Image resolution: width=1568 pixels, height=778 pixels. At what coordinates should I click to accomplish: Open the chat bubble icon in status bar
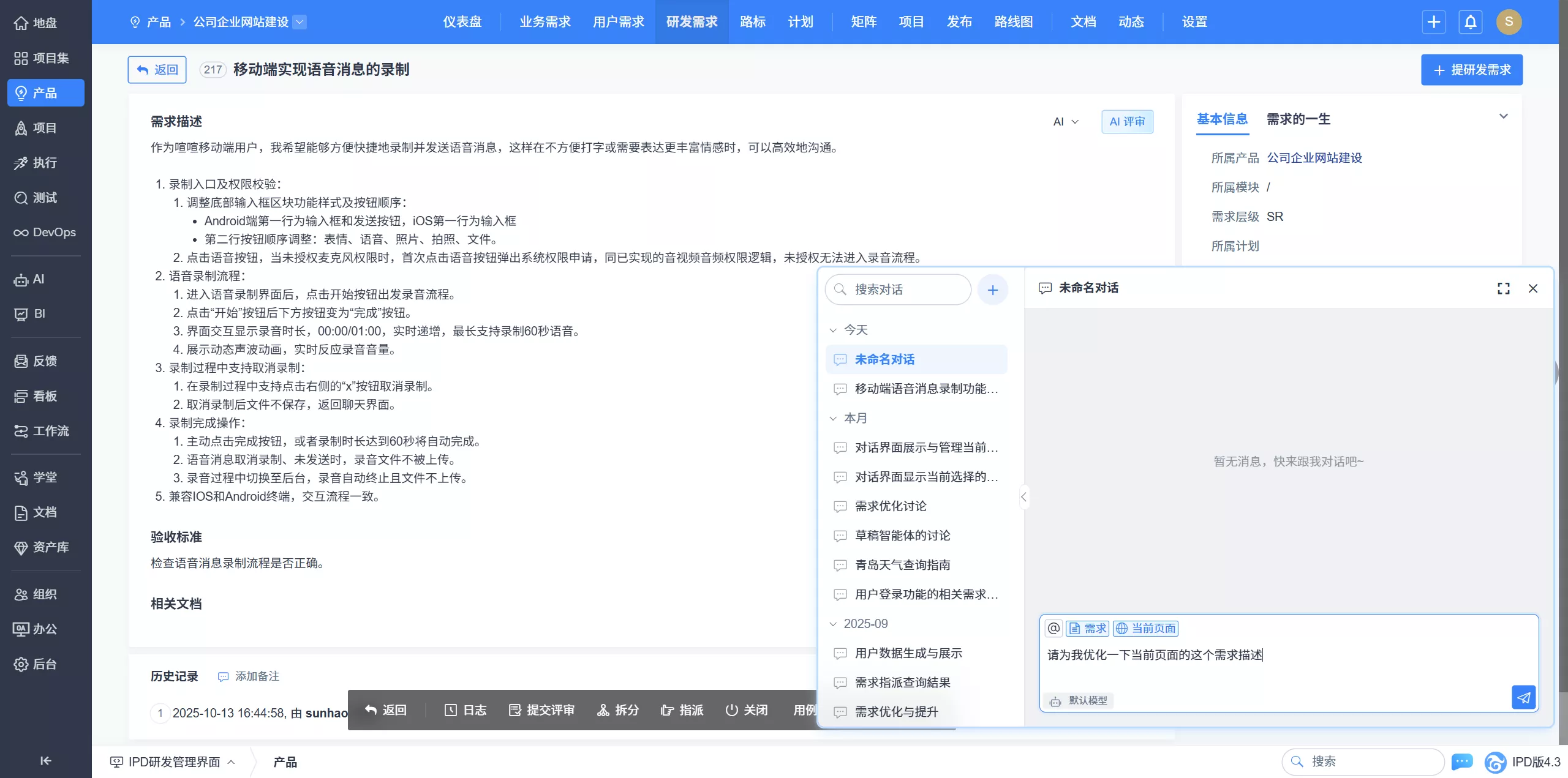tap(1462, 761)
